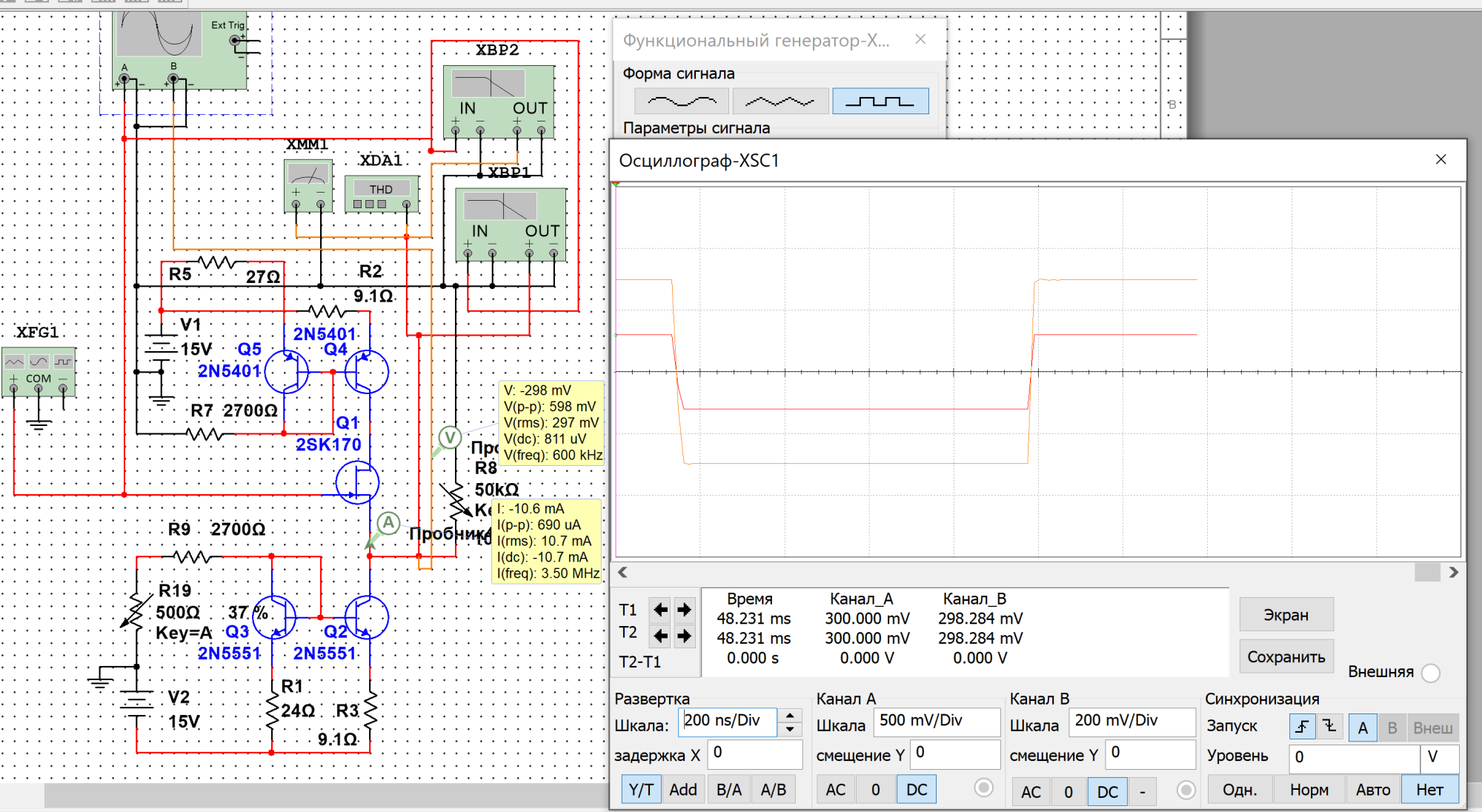Toggle Add display mode
Image resolution: width=1482 pixels, height=812 pixels.
(683, 790)
